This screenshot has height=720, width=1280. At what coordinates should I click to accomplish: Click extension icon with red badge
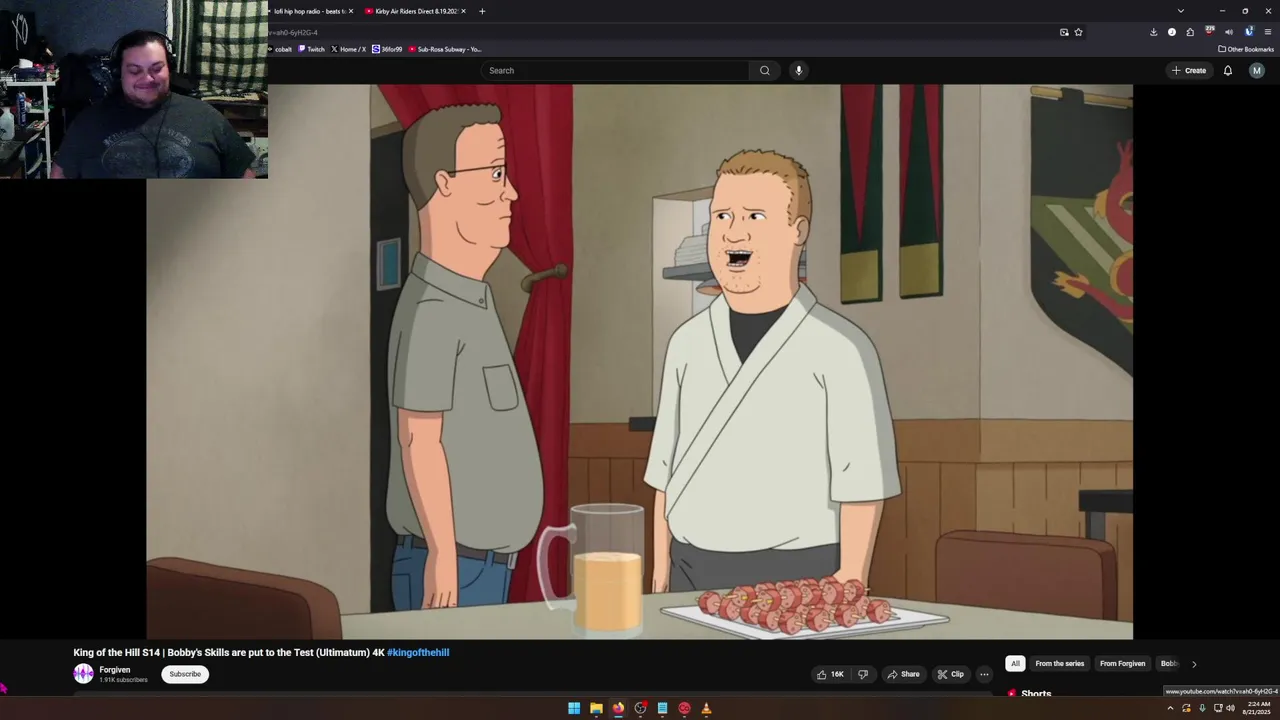[x=1210, y=31]
